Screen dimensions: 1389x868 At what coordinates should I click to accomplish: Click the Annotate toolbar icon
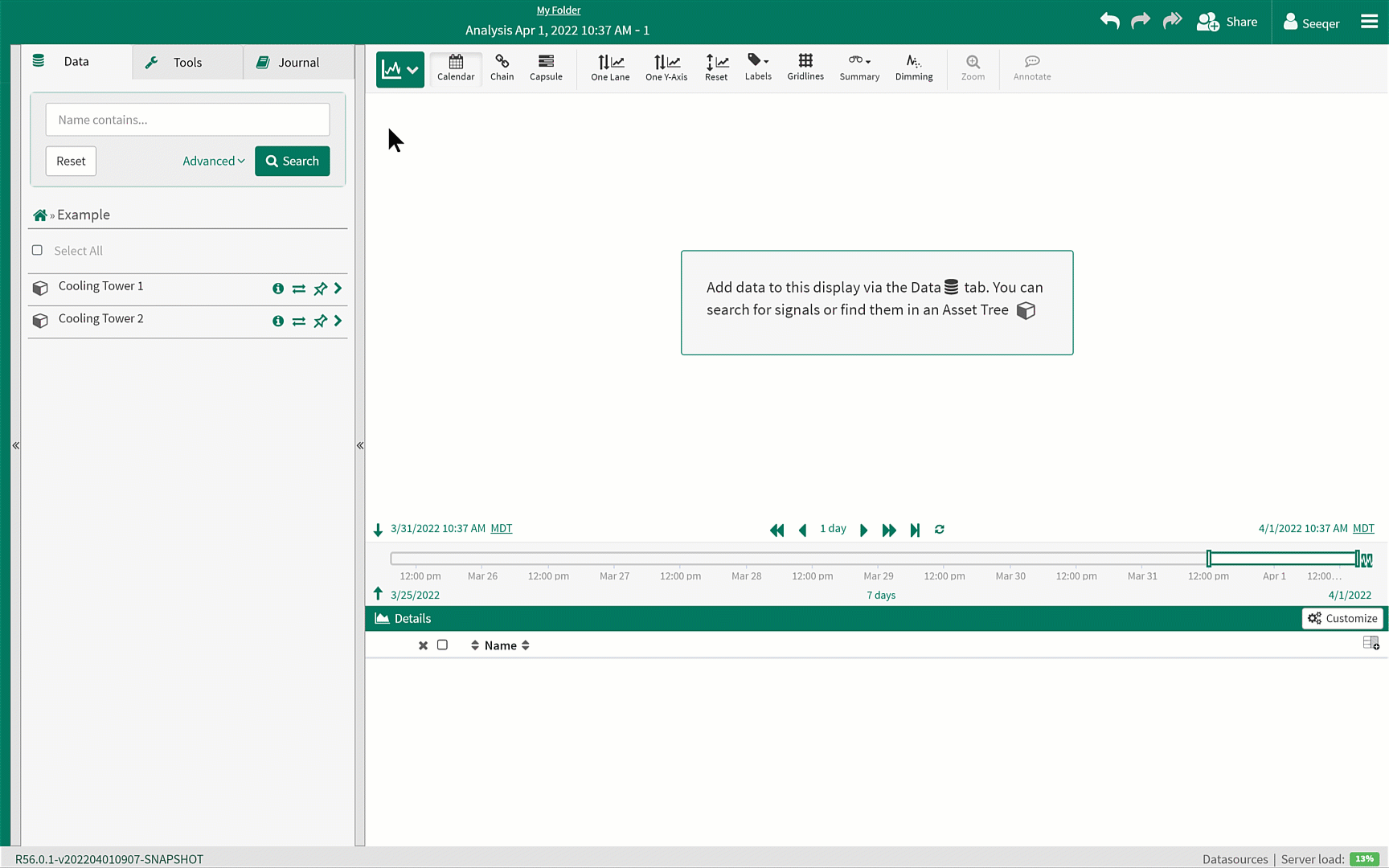pos(1032,68)
